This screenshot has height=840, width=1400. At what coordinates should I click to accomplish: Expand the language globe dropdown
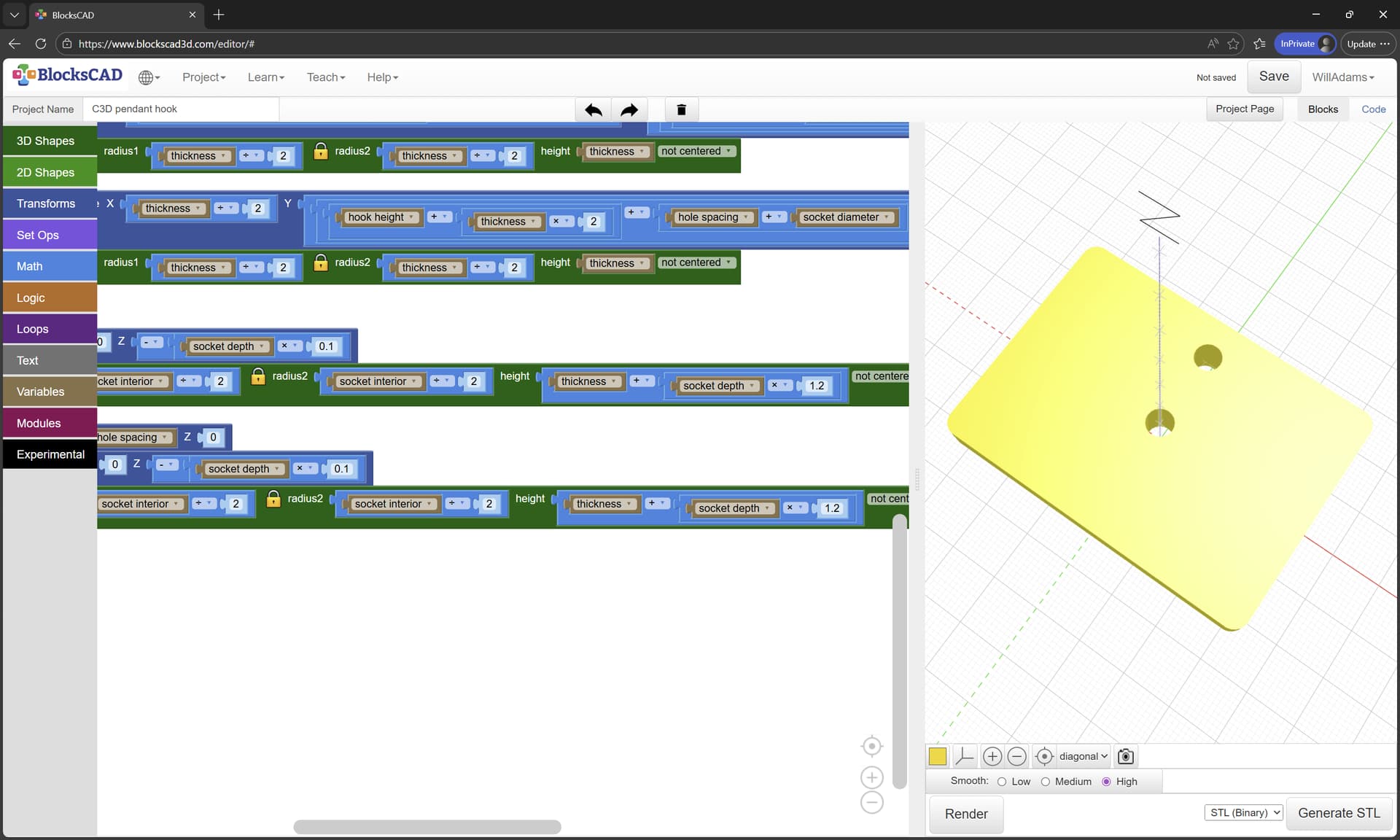[149, 77]
